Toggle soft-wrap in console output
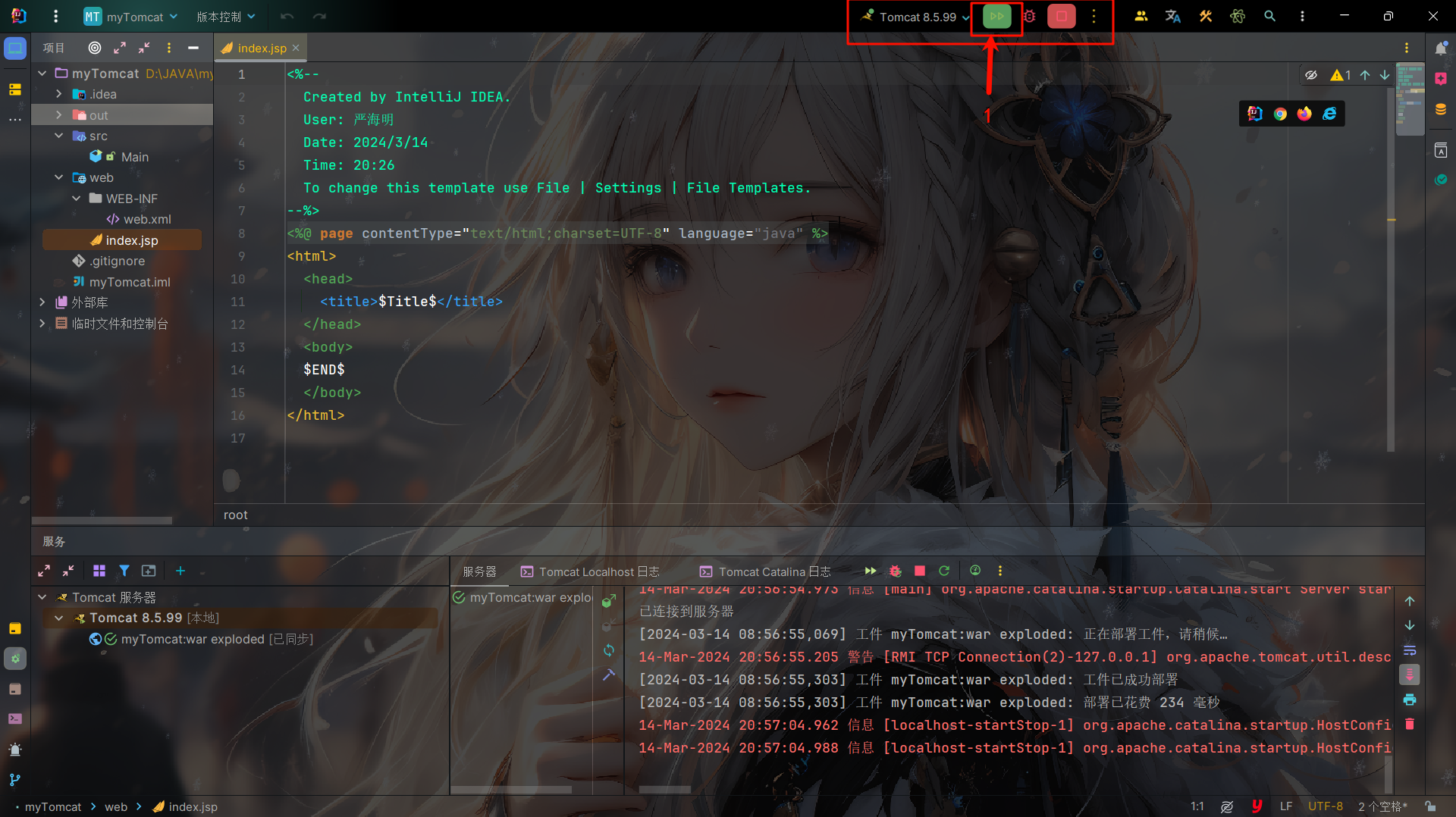 (x=1410, y=650)
